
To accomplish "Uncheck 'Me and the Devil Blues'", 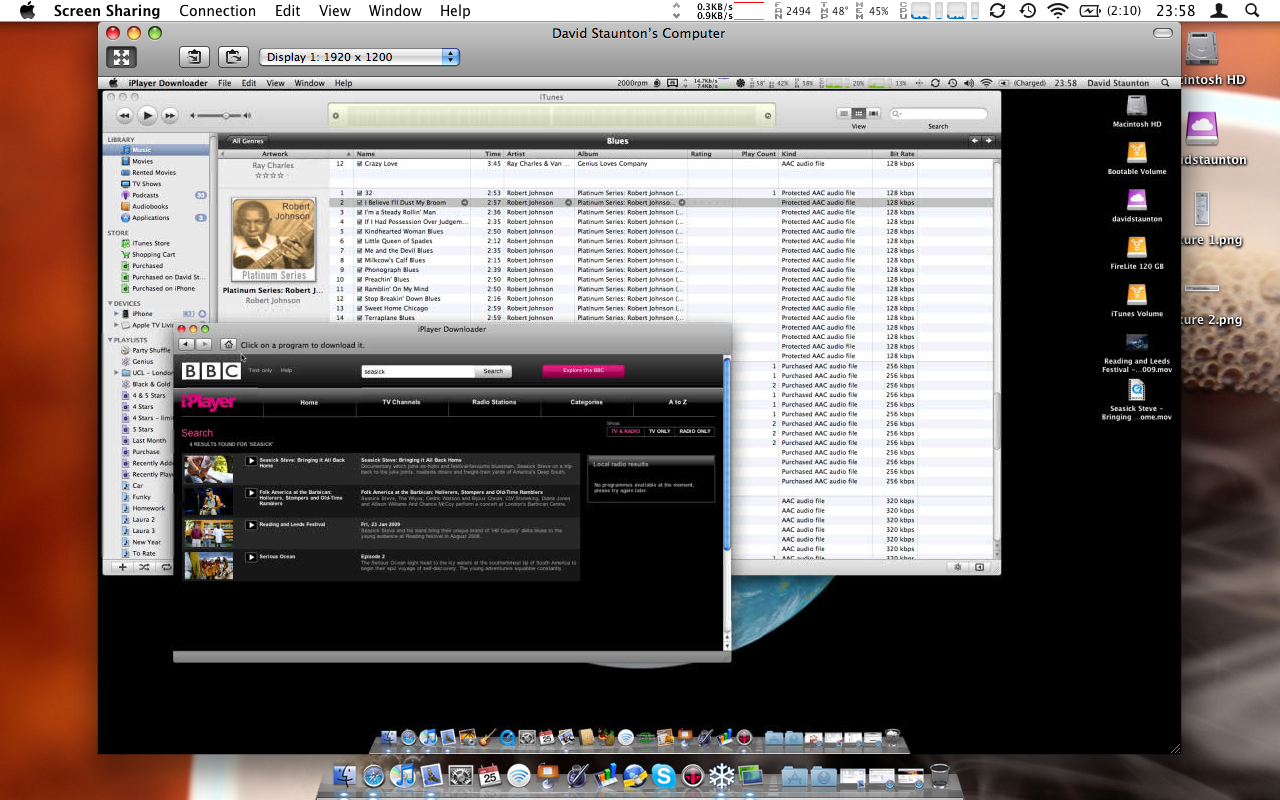I will point(360,251).
